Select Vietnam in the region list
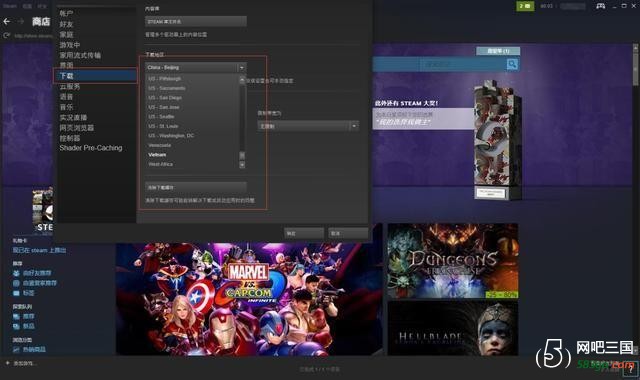Image resolution: width=640 pixels, height=380 pixels. coord(157,155)
